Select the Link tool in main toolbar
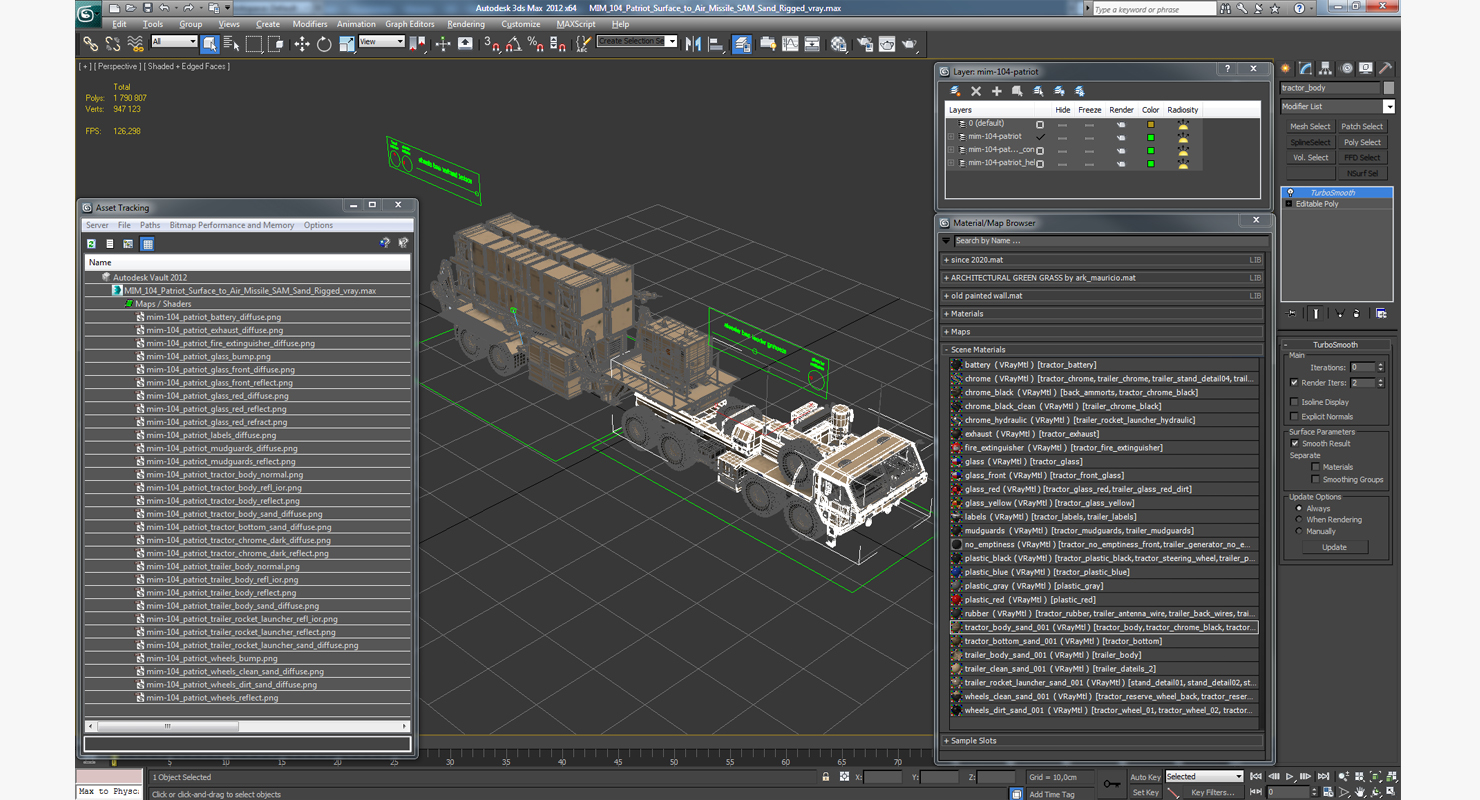Image resolution: width=1480 pixels, height=800 pixels. coord(90,44)
